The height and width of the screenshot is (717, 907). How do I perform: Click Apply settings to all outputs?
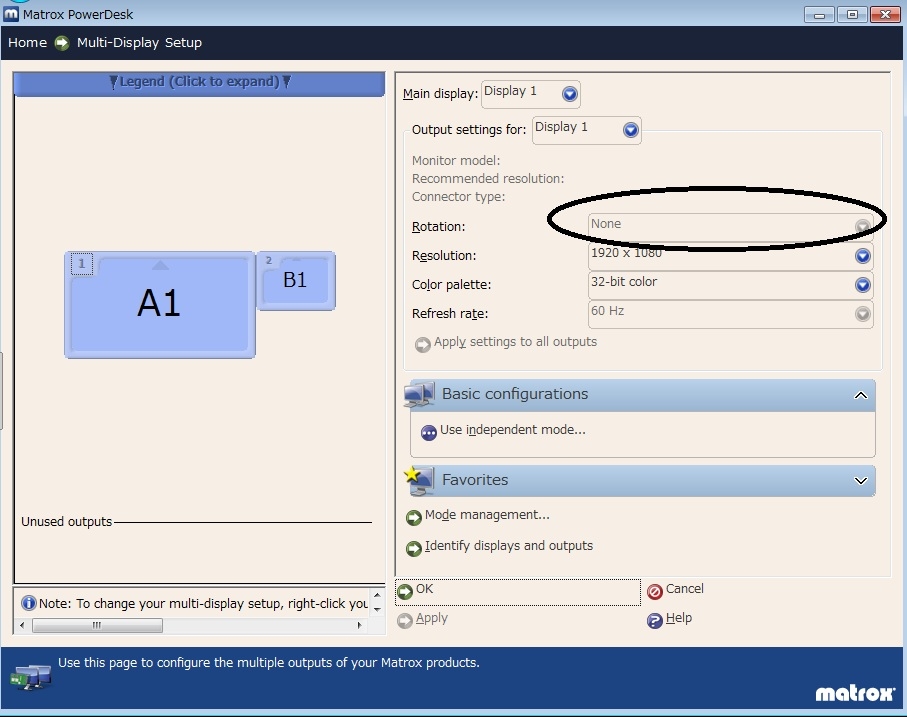click(515, 342)
